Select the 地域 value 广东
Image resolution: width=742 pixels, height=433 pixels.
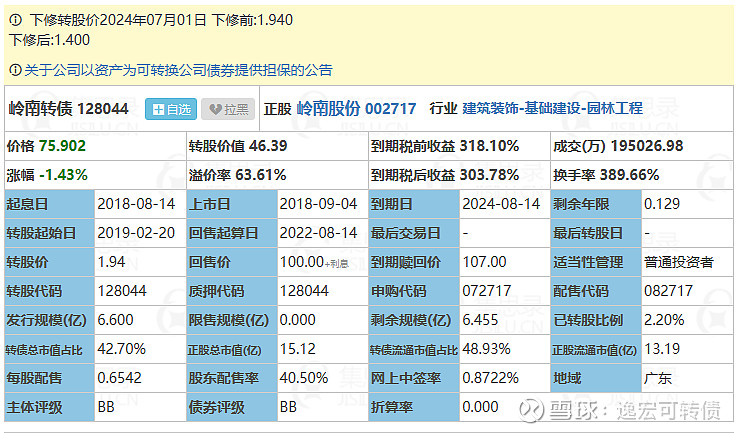pyautogui.click(x=658, y=379)
